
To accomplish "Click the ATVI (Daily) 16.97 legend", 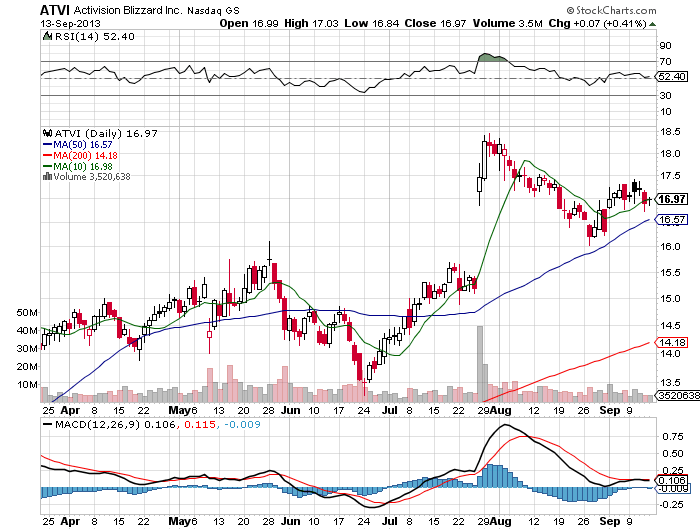I will (x=106, y=134).
